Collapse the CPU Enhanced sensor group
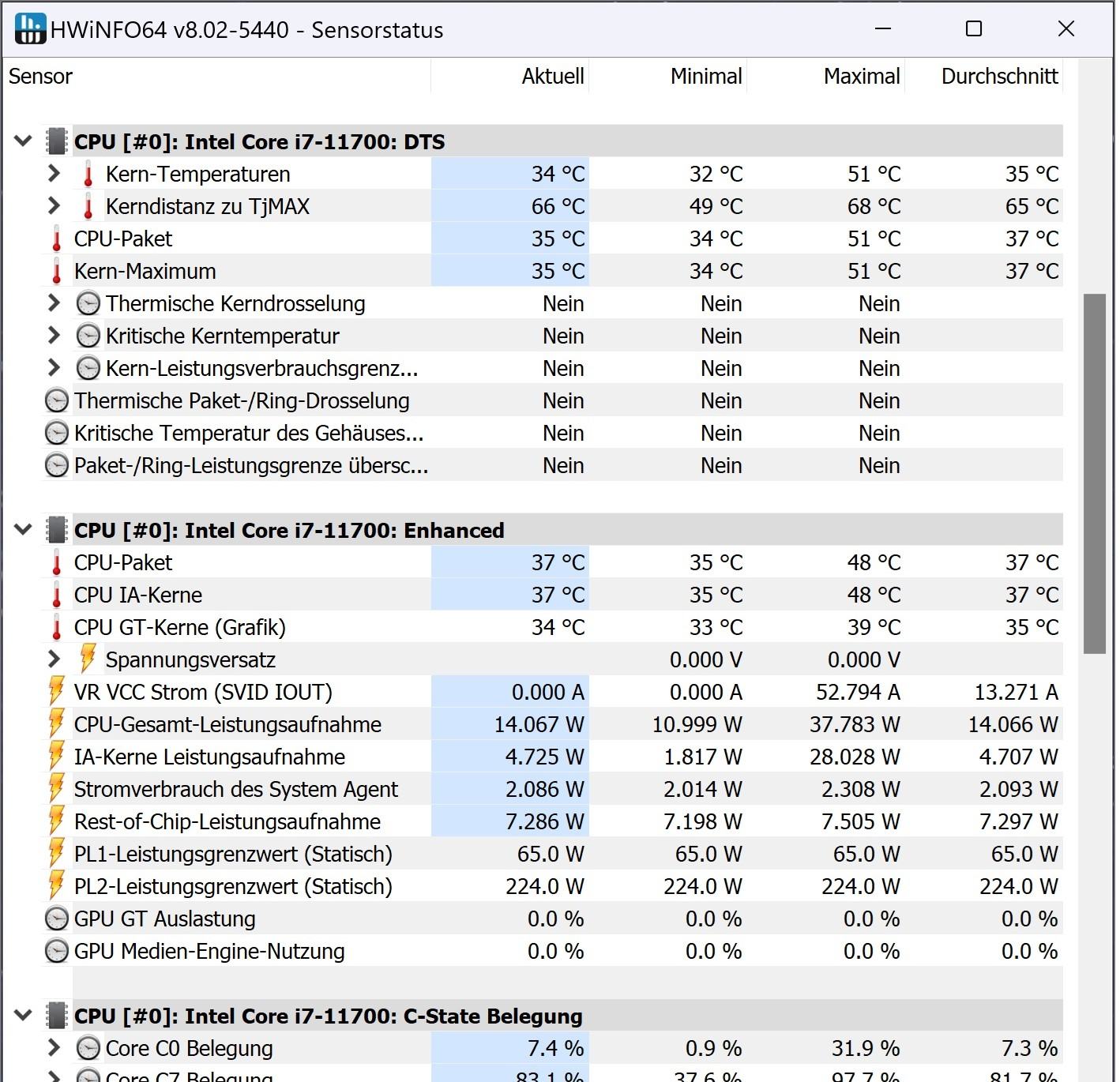This screenshot has width=1120, height=1082. click(23, 530)
